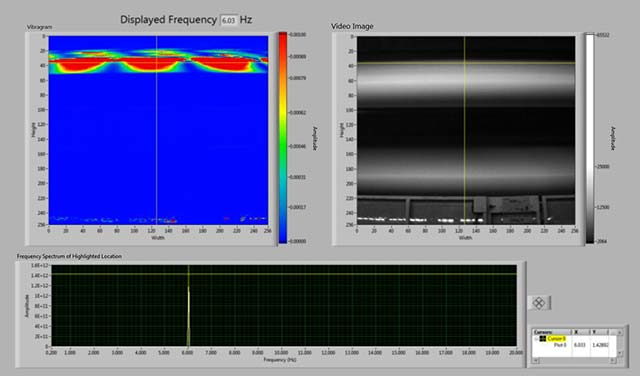Select Cursor 0 in the cursor legend
The width and height of the screenshot is (640, 376).
556,339
